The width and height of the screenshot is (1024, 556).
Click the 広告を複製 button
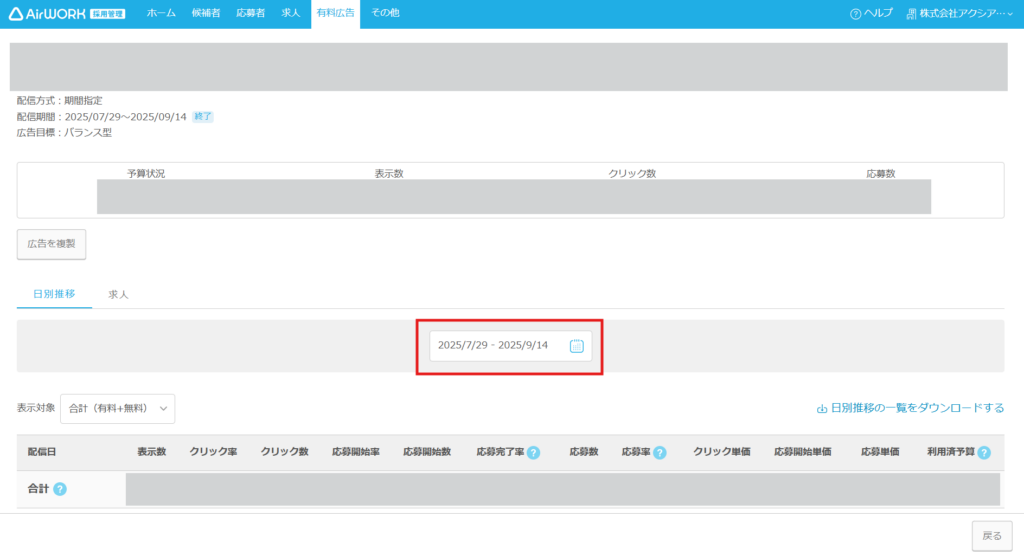tap(51, 244)
